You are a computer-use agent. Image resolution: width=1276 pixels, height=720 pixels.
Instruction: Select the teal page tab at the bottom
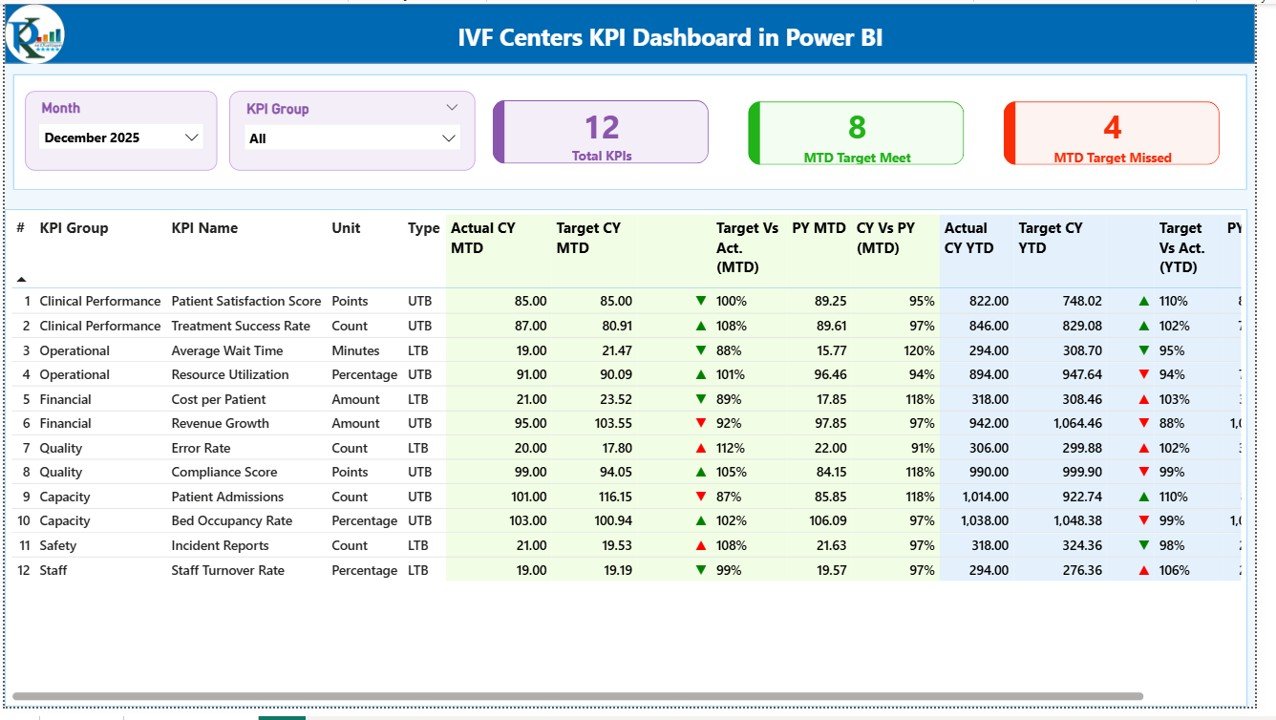[281, 717]
